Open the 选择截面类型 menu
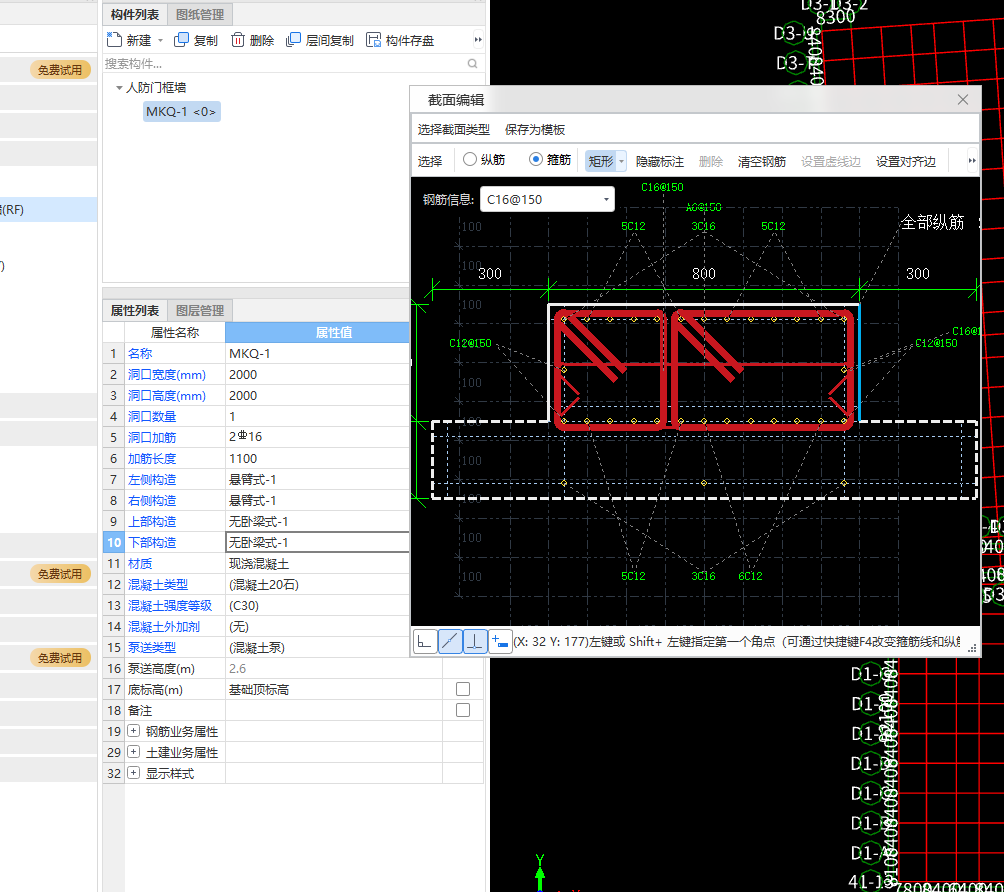Viewport: 1004px width, 892px height. tap(453, 130)
